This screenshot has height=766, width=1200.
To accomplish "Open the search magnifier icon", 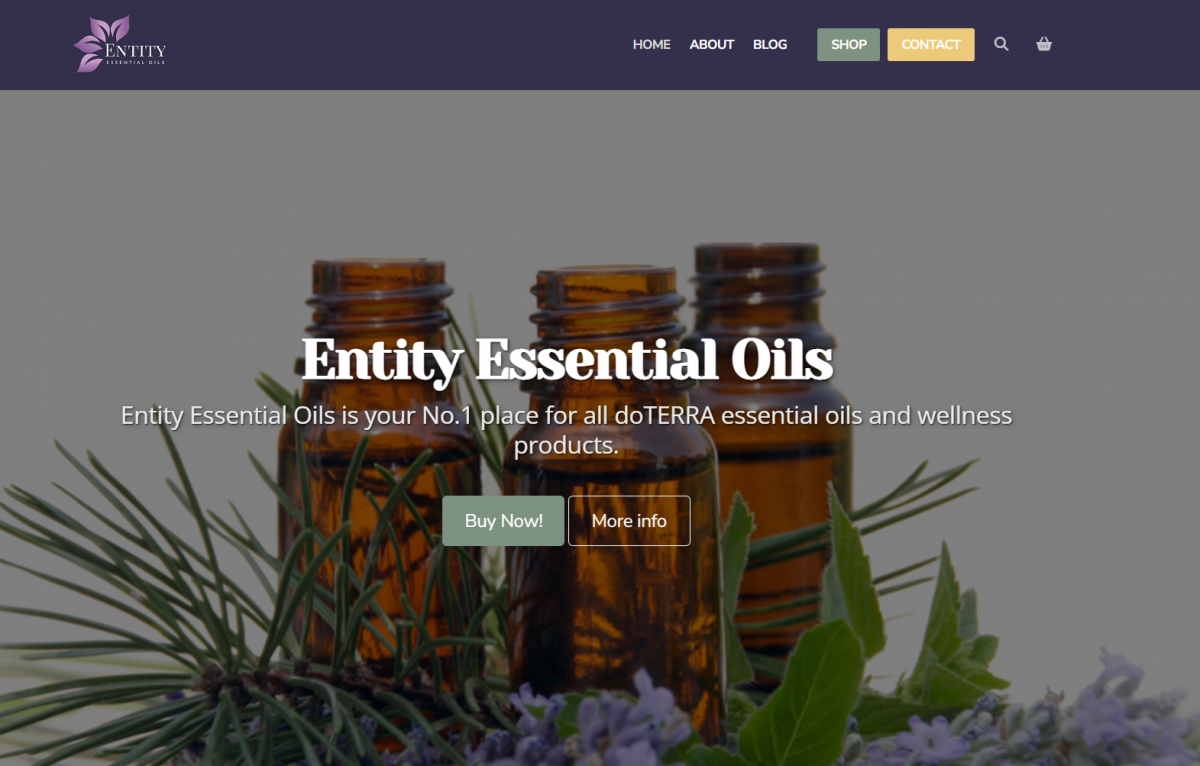I will (1001, 44).
